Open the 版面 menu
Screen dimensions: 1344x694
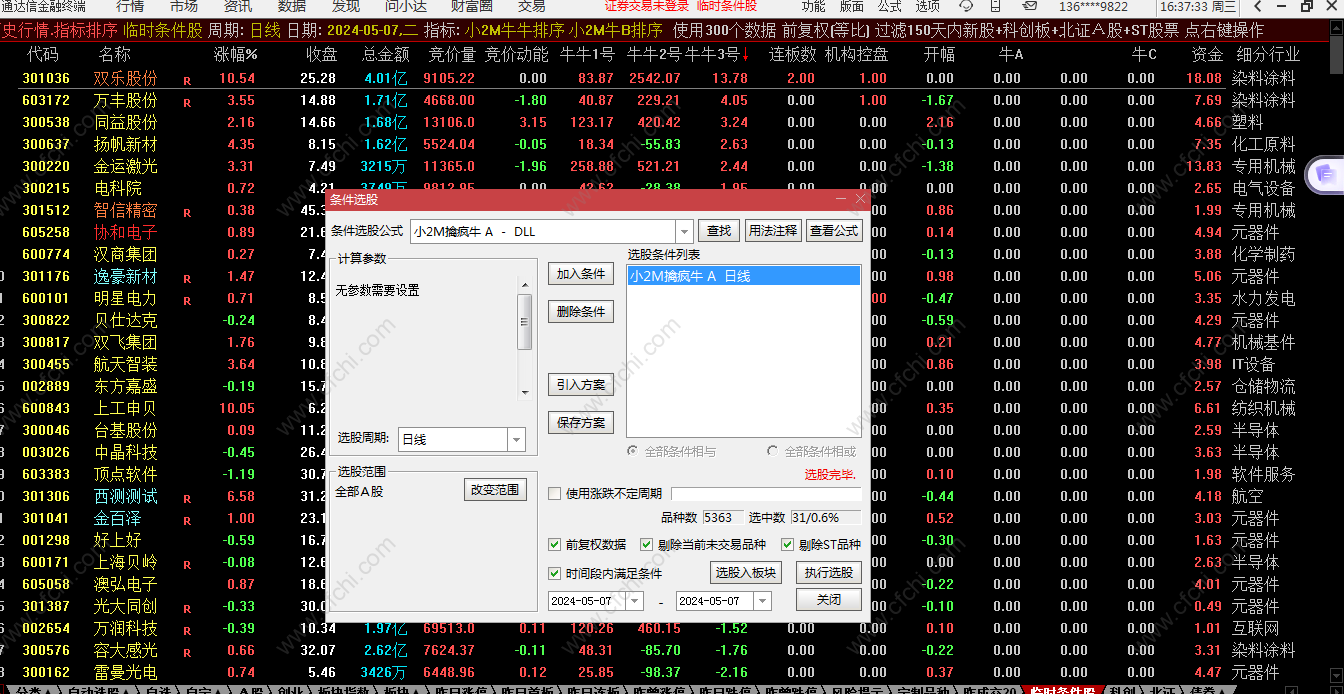(852, 6)
